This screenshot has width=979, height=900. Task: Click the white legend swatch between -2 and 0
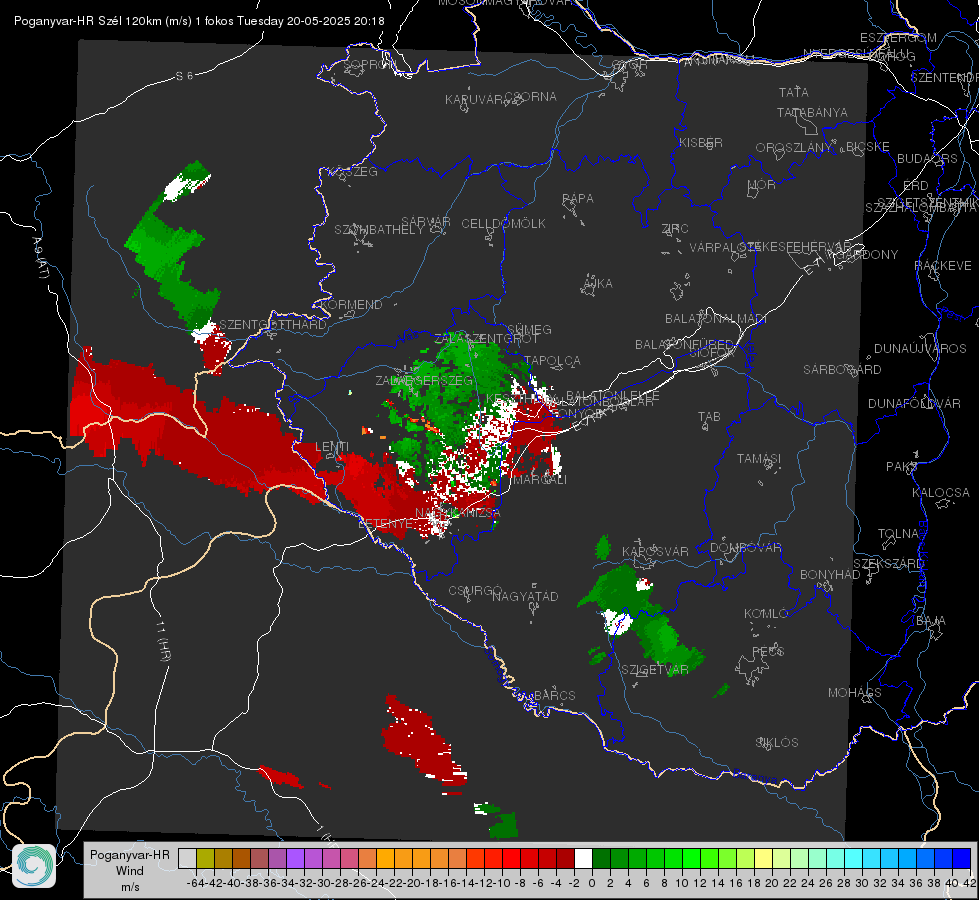583,858
